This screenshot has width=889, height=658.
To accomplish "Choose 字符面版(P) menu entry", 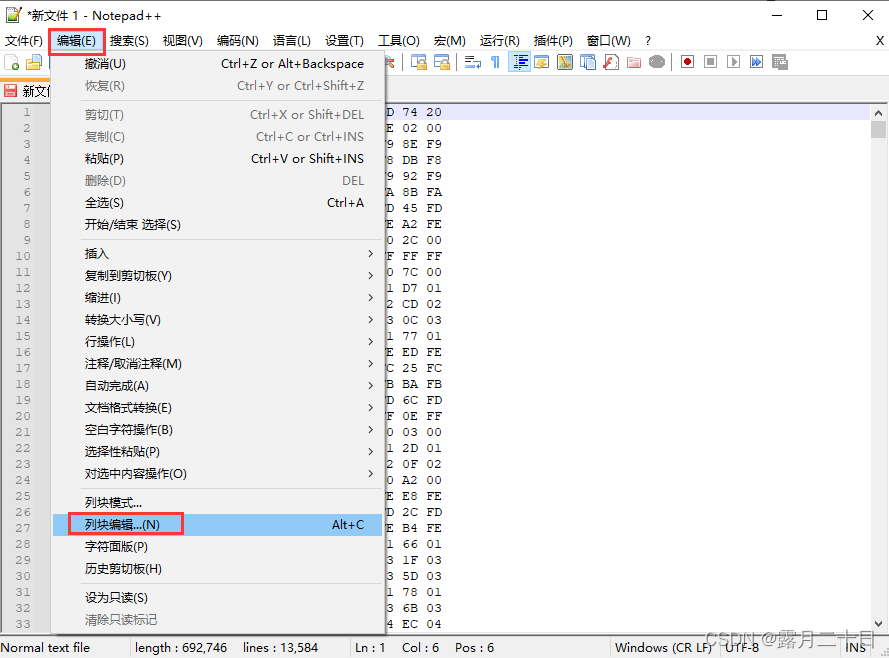I will coord(218,547).
